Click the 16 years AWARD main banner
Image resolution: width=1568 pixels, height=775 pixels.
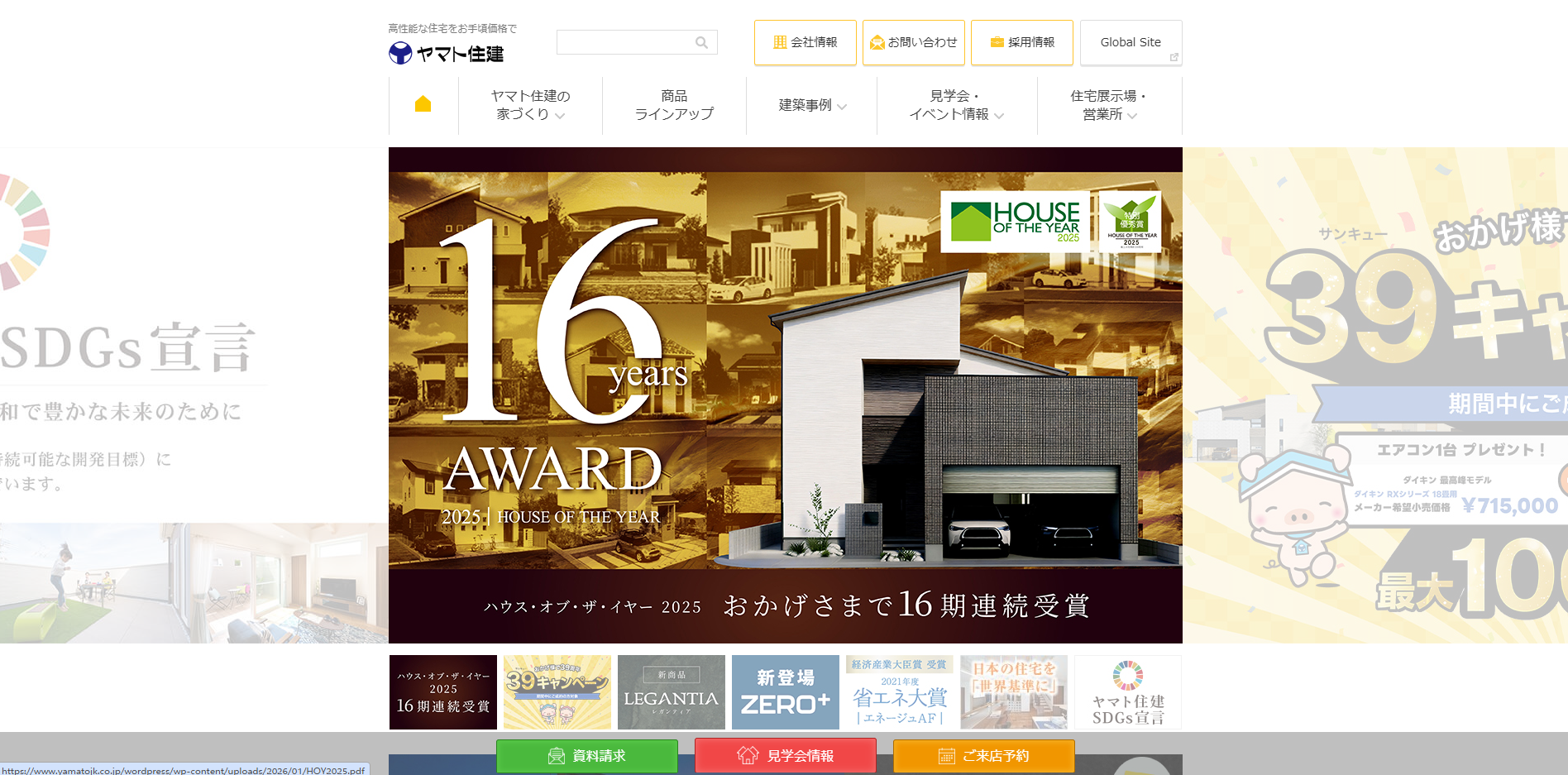point(786,395)
